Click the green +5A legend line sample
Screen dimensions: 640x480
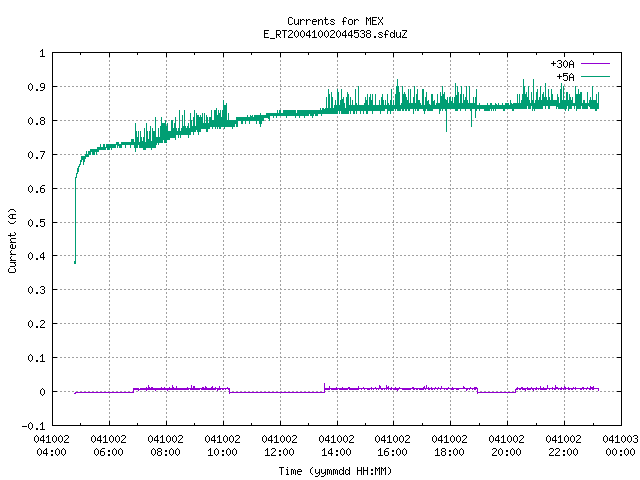595,76
